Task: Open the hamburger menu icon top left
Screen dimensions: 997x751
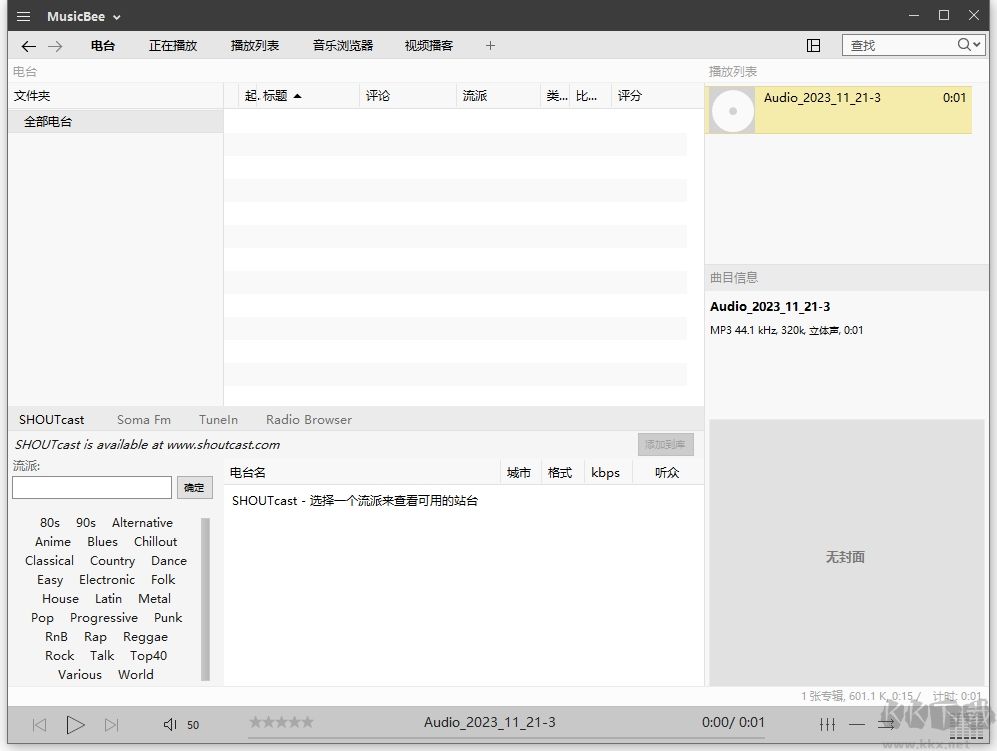Action: 22,16
